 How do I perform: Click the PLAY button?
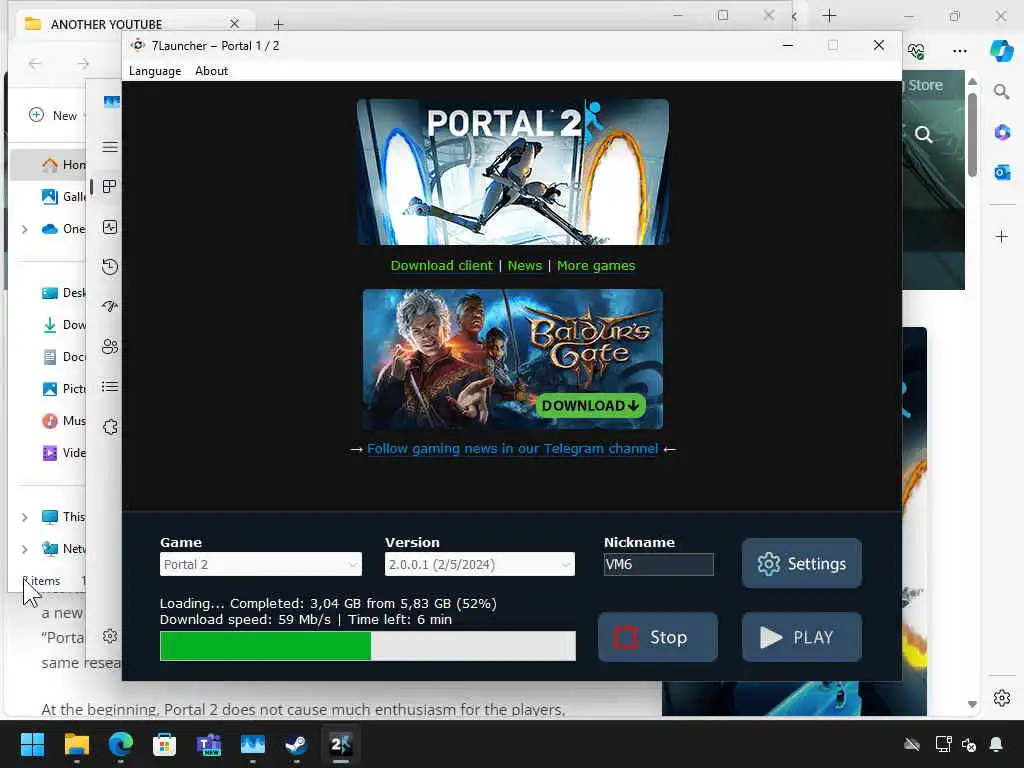point(801,637)
